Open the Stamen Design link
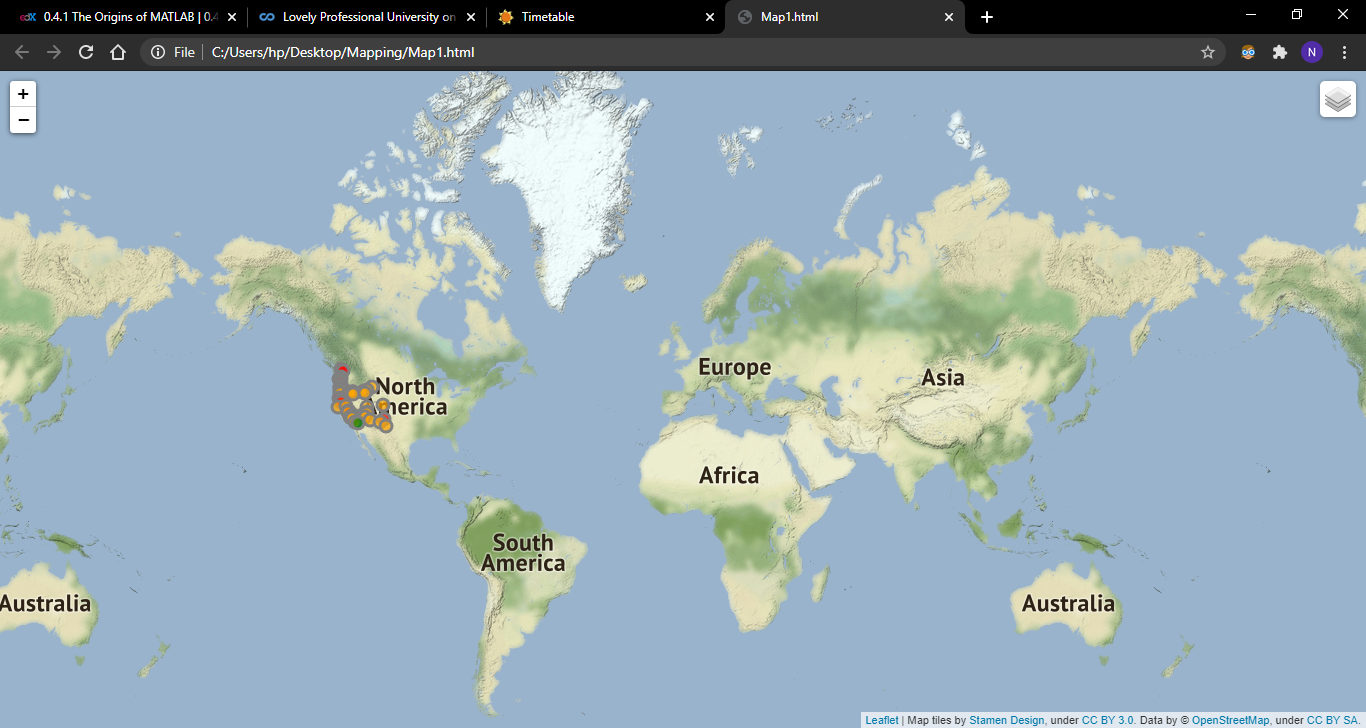 (x=1007, y=719)
